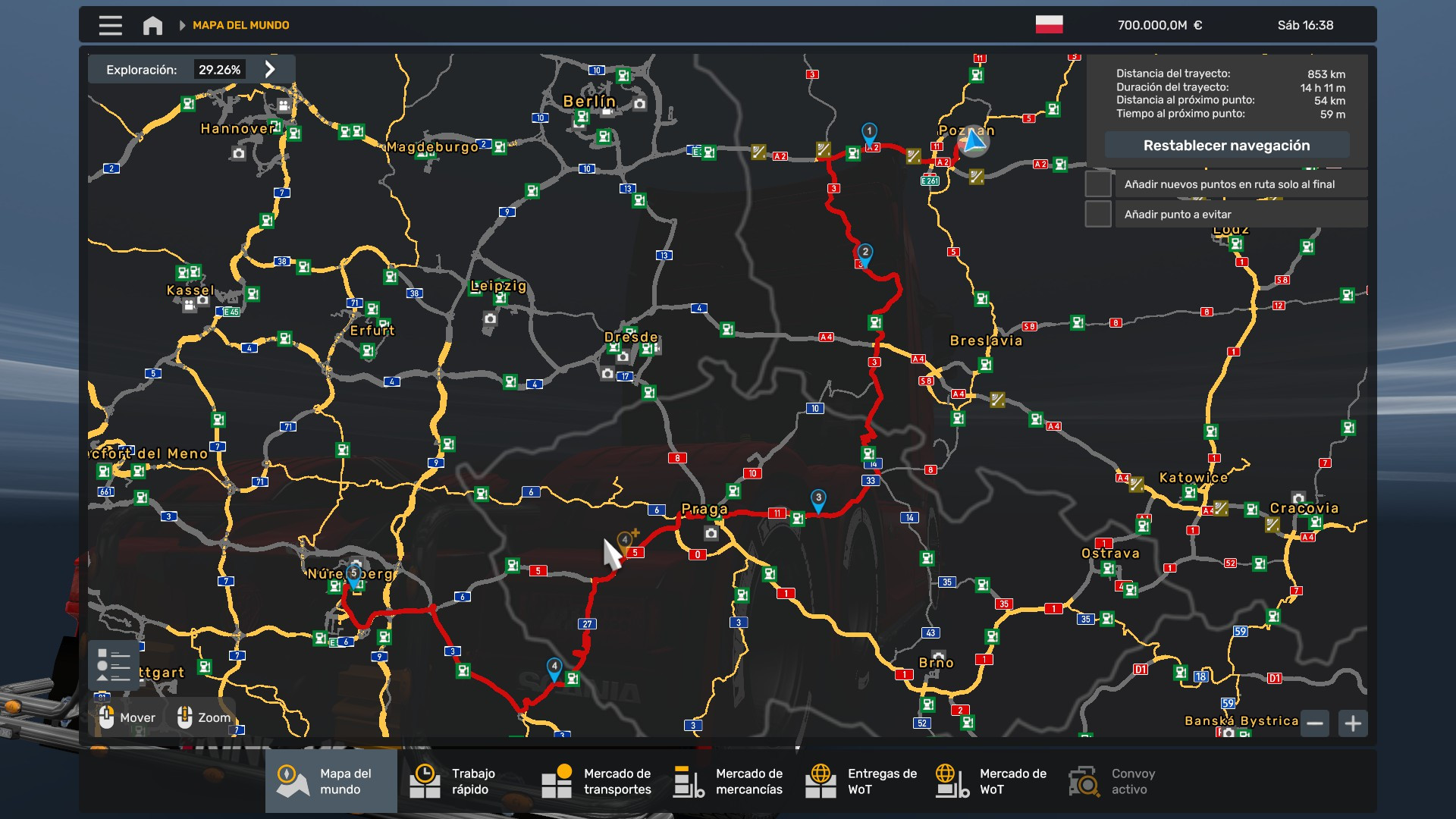Select route waypoint marker 2
Viewport: 1456px width, 819px height.
coord(864,254)
